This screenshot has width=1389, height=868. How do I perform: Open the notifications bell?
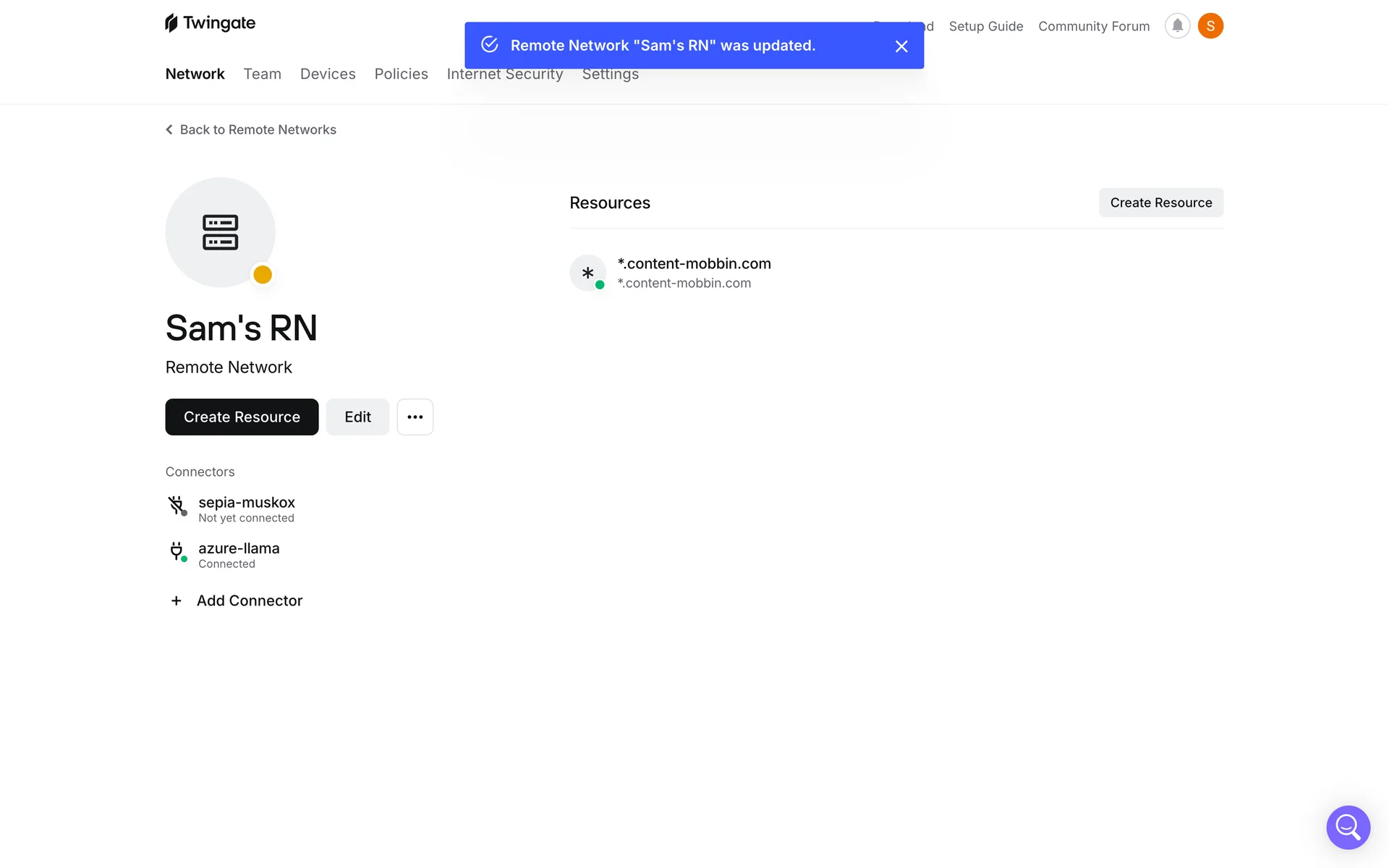[x=1177, y=26]
